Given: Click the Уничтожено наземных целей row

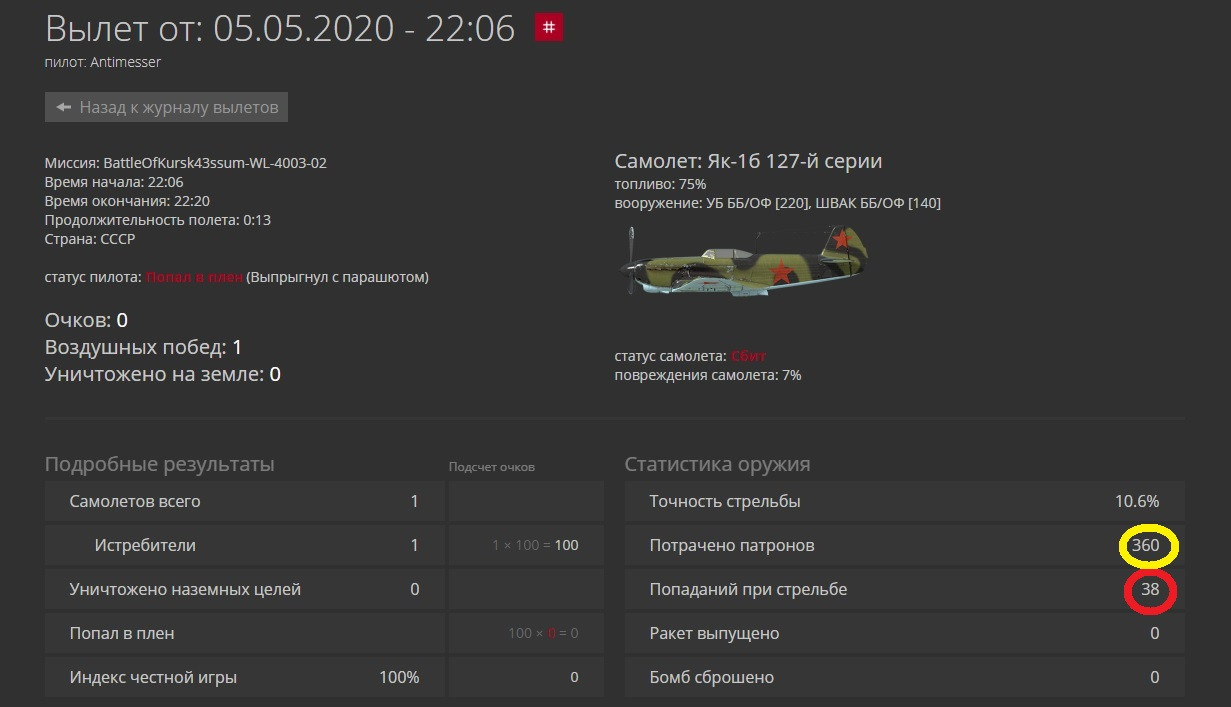Looking at the screenshot, I should [244, 589].
